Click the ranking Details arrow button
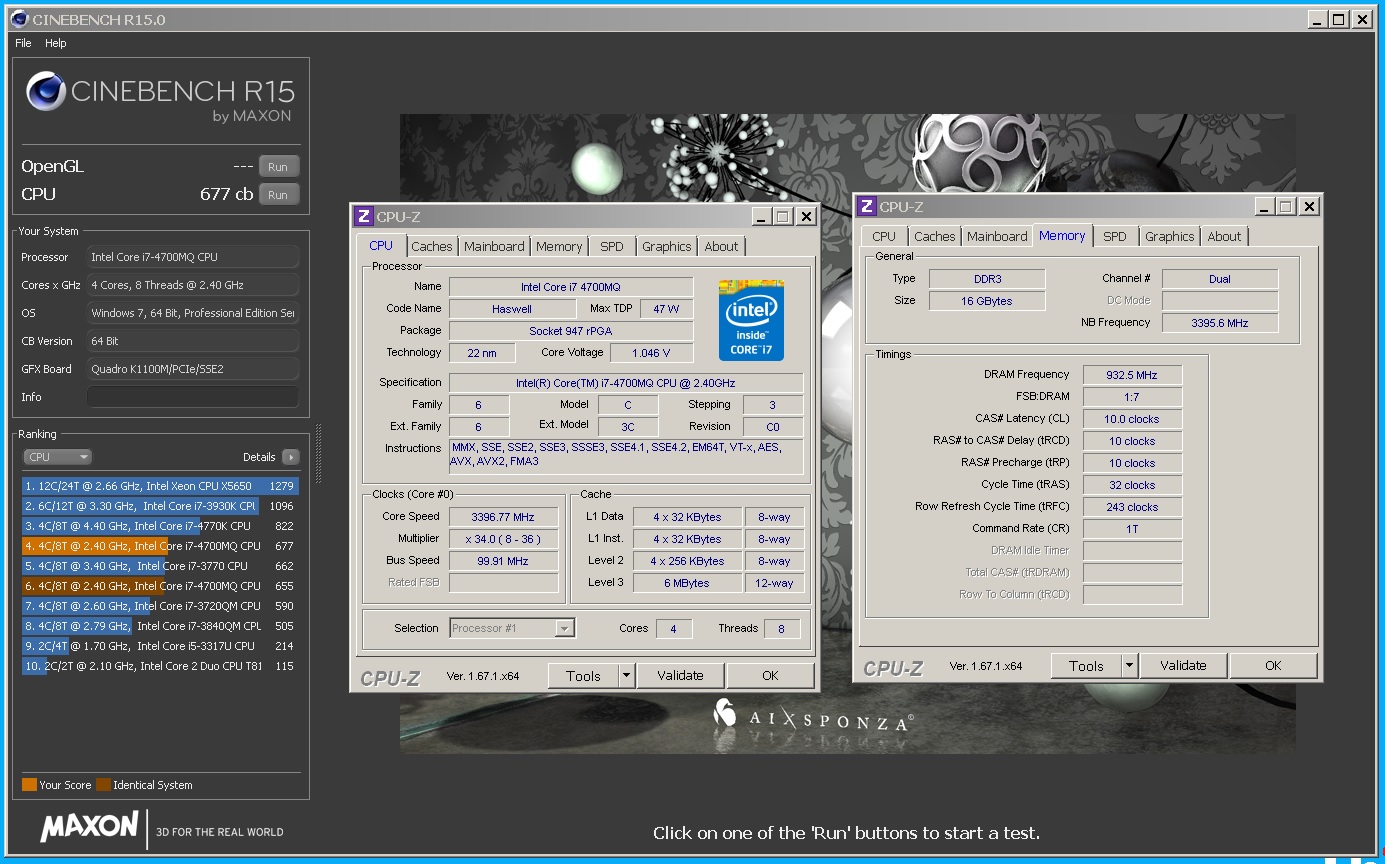This screenshot has width=1385, height=864. click(x=290, y=457)
